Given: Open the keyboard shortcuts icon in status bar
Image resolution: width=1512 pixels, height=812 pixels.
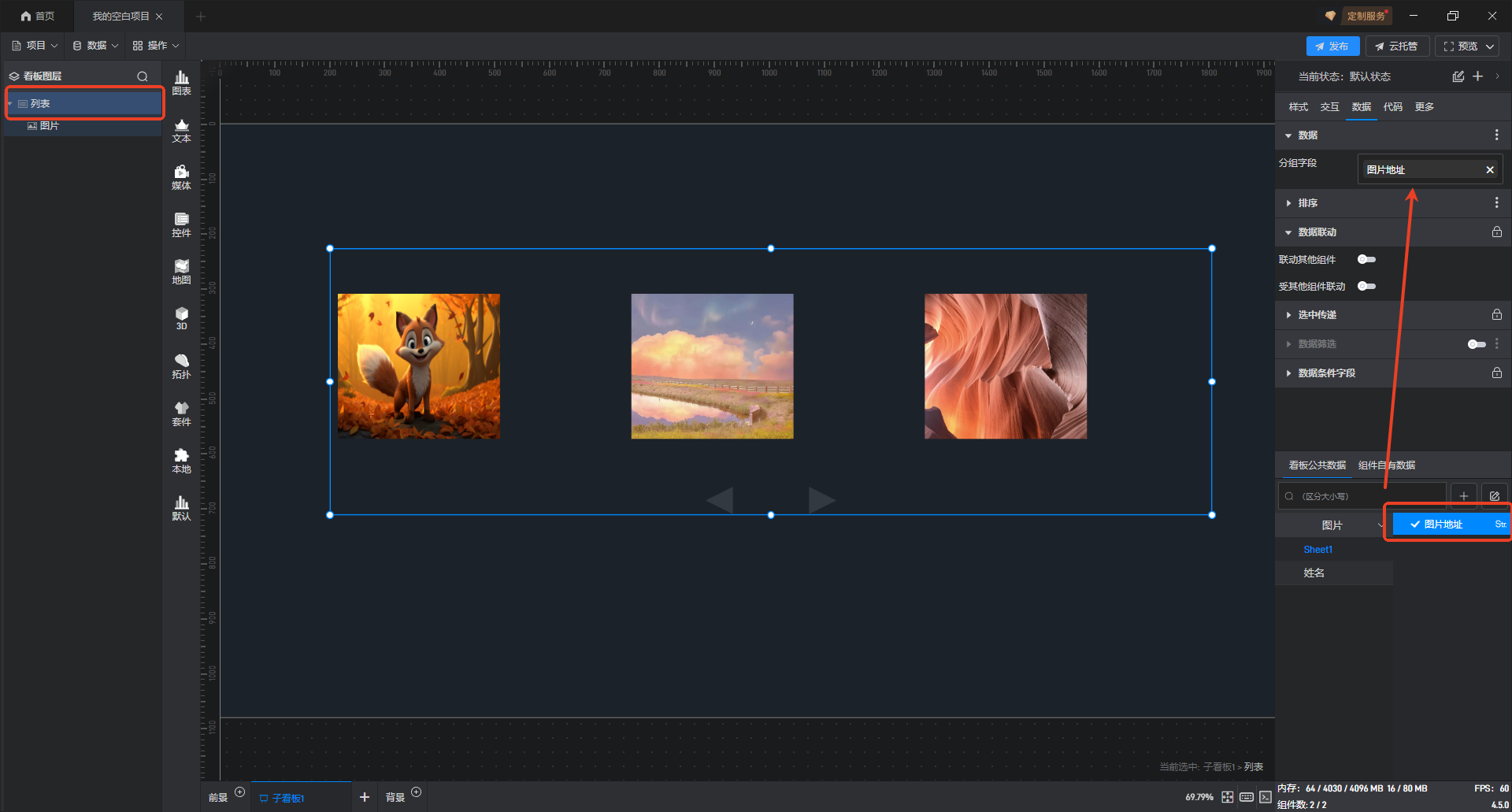Looking at the screenshot, I should 1247,797.
